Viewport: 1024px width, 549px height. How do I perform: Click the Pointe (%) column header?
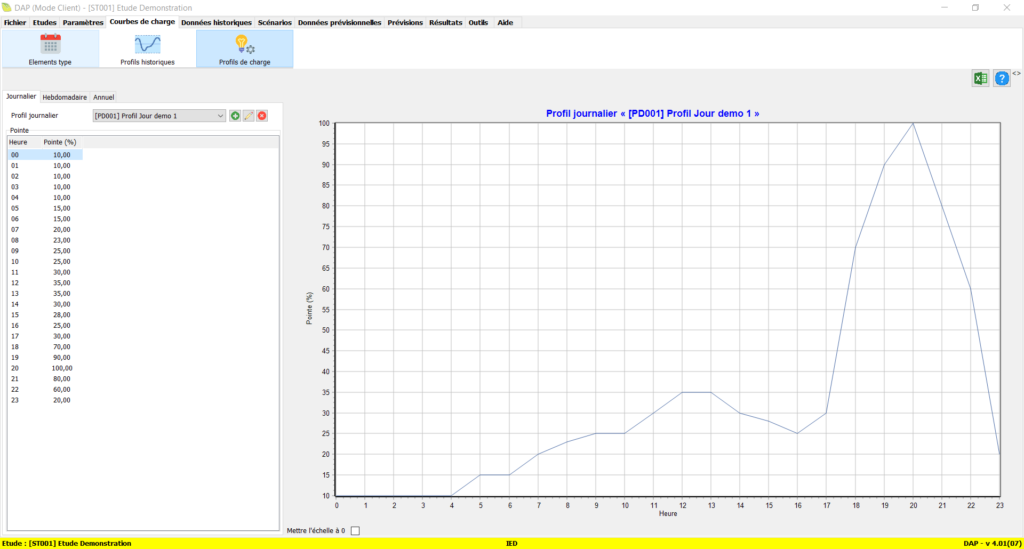[61, 143]
